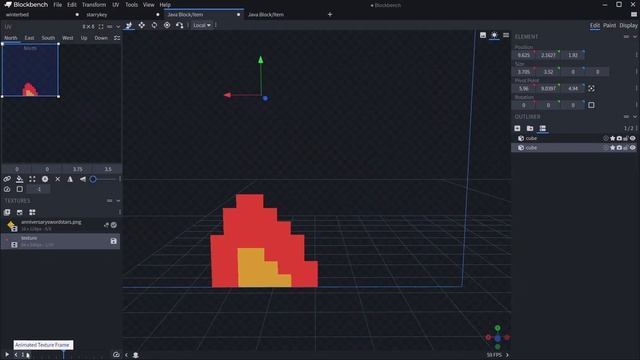Click the center pivot icon

click(591, 89)
